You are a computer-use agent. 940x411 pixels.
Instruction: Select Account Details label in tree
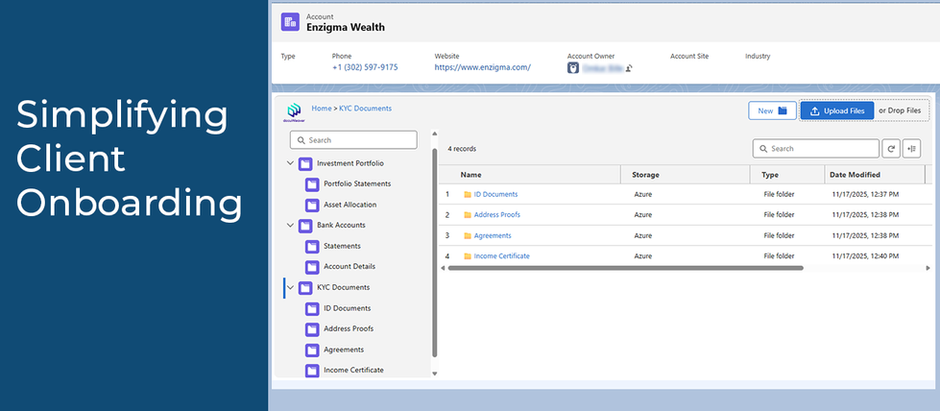350,267
